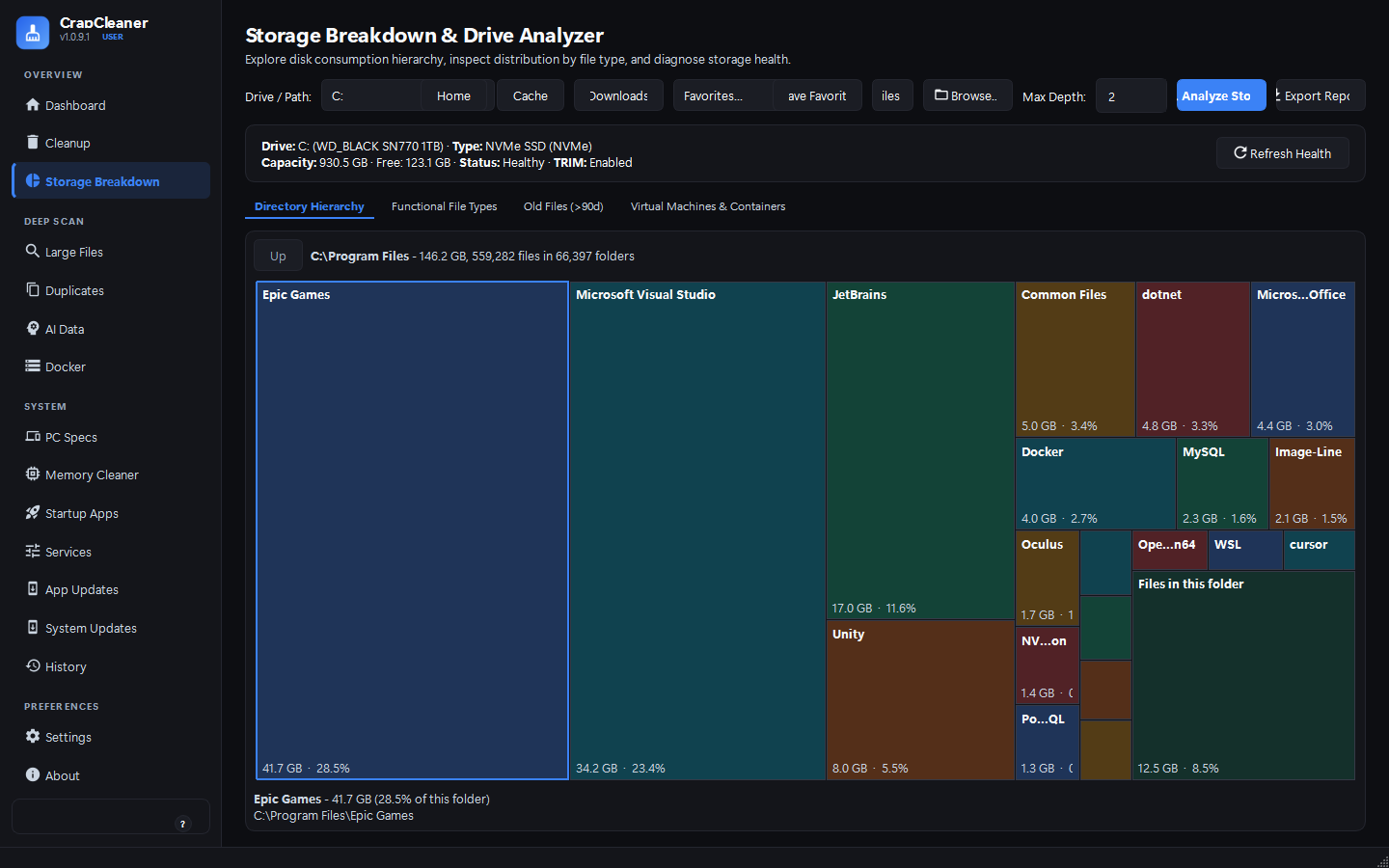Click the Max Depth number field

pyautogui.click(x=1131, y=95)
